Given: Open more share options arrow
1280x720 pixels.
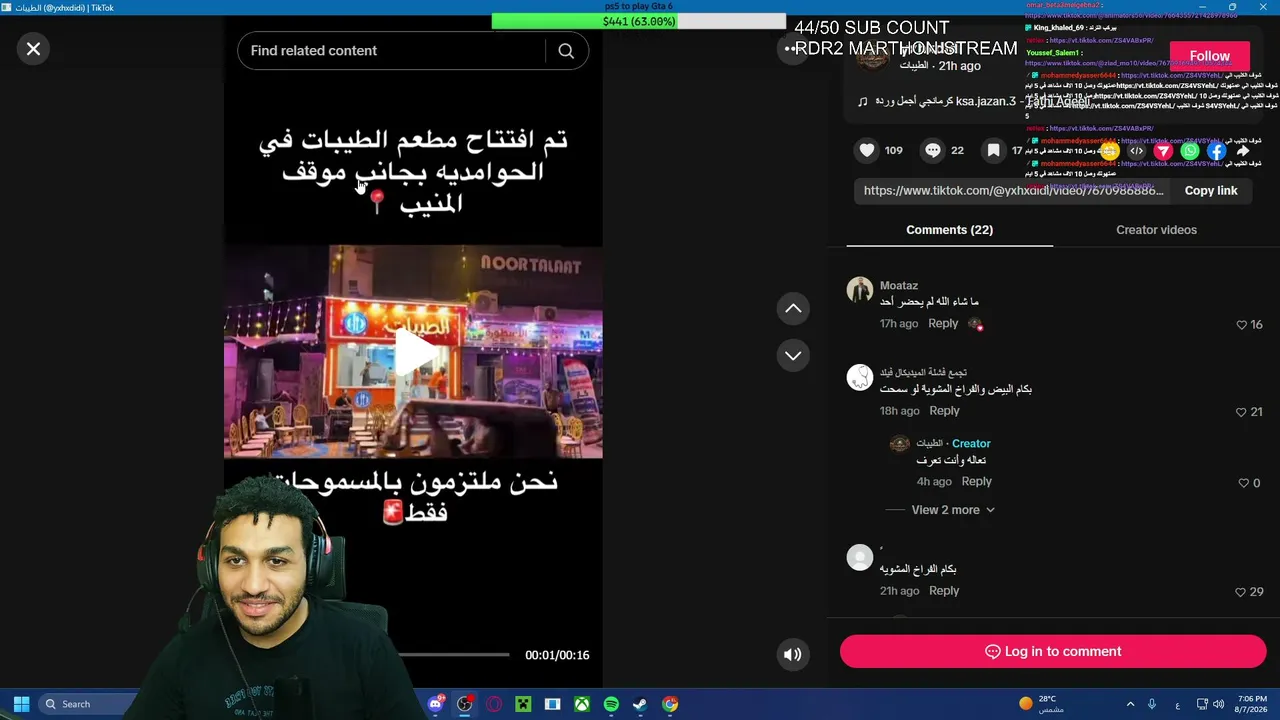Looking at the screenshot, I should (x=1243, y=151).
